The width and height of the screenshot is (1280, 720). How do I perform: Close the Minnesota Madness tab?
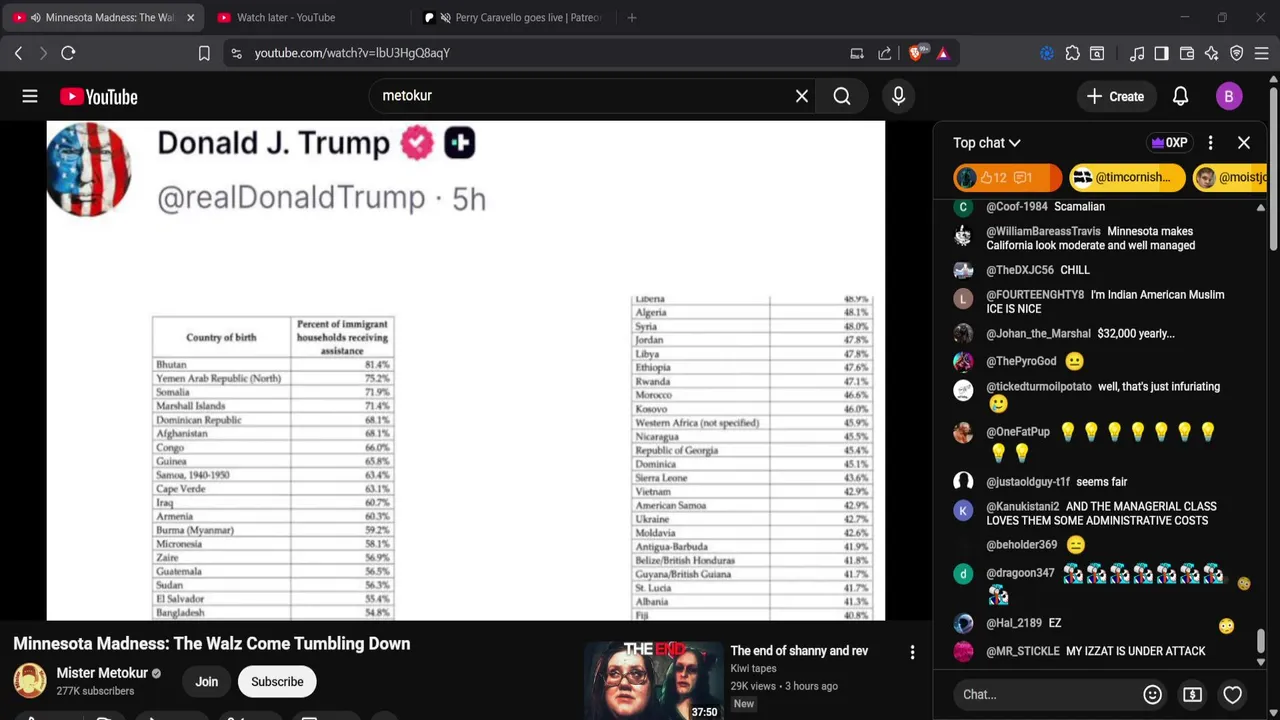tap(190, 17)
